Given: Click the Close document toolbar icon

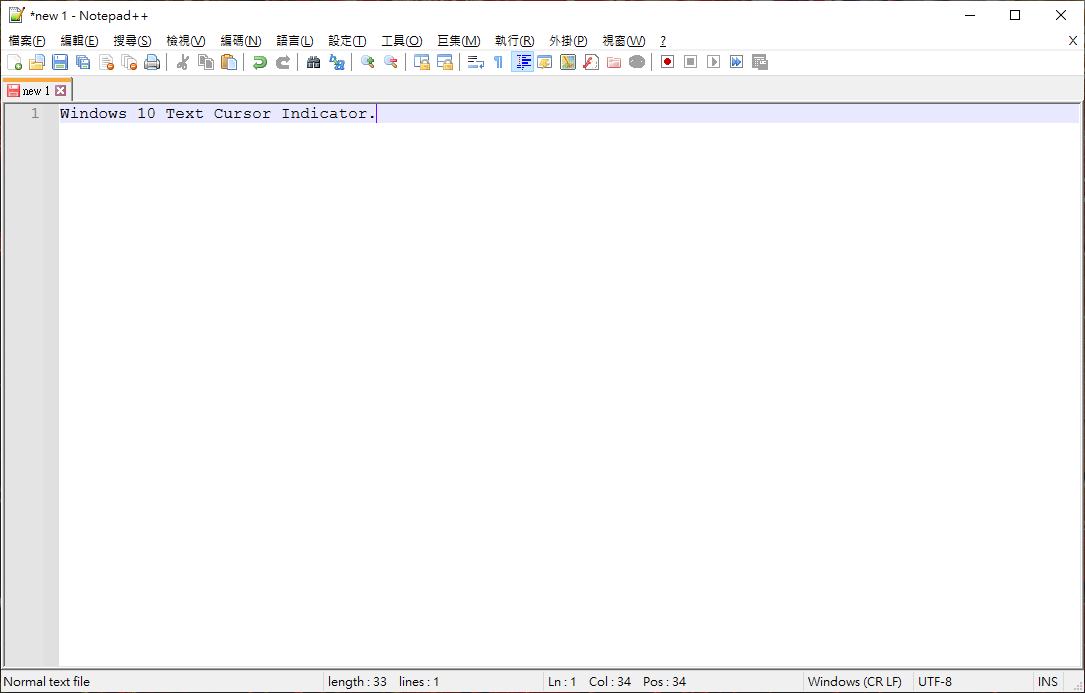Looking at the screenshot, I should 106,62.
